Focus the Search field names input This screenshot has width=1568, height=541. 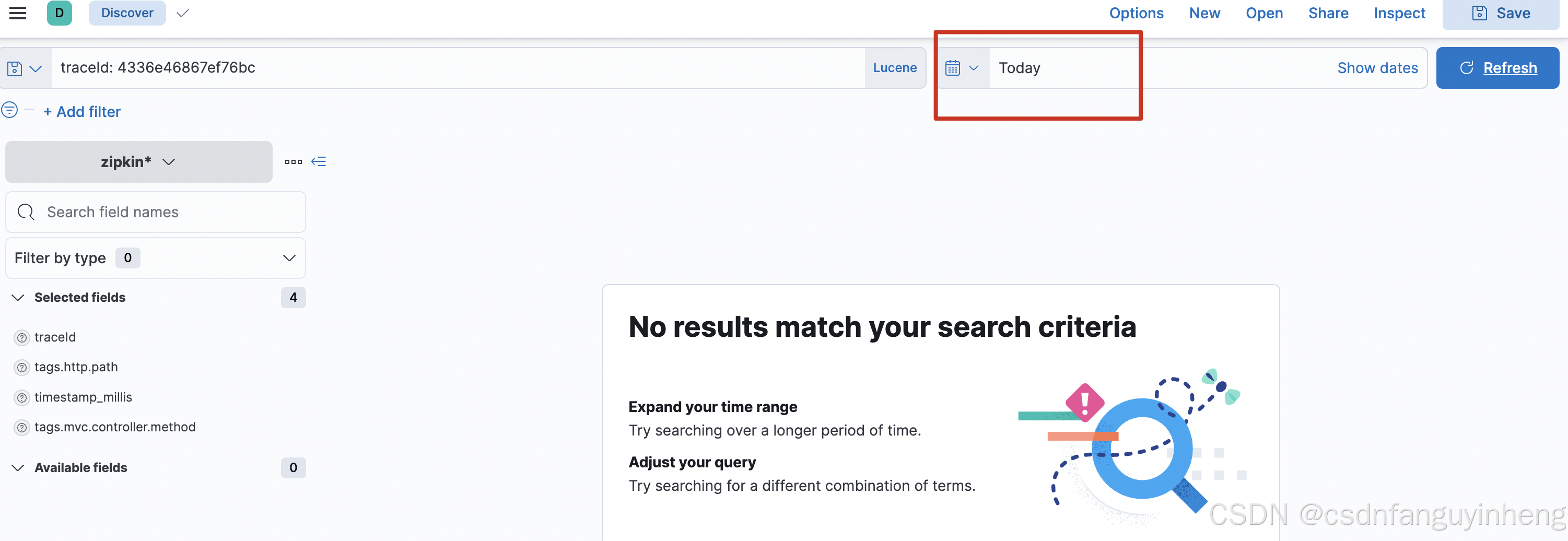click(x=155, y=213)
